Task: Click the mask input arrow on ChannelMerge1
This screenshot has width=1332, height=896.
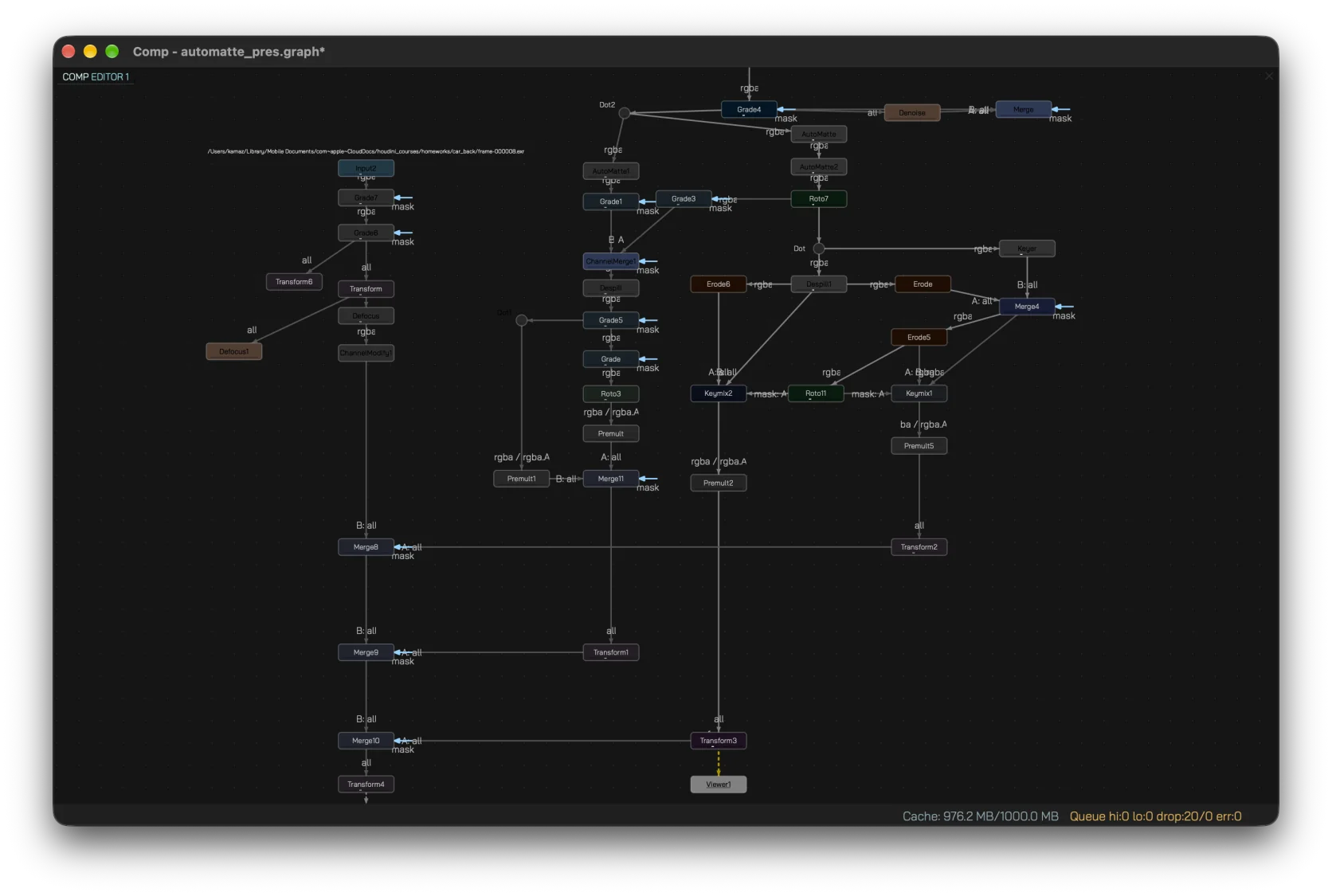Action: [648, 261]
